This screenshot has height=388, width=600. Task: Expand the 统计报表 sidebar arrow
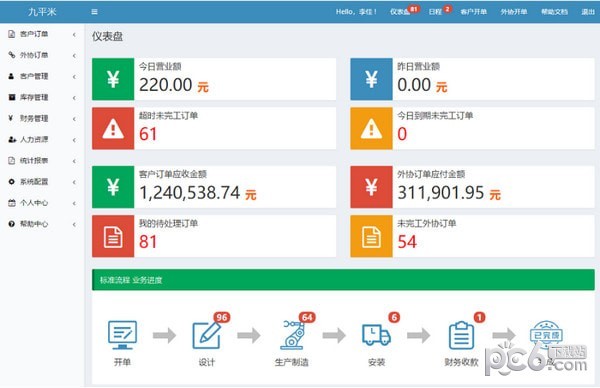[74, 161]
